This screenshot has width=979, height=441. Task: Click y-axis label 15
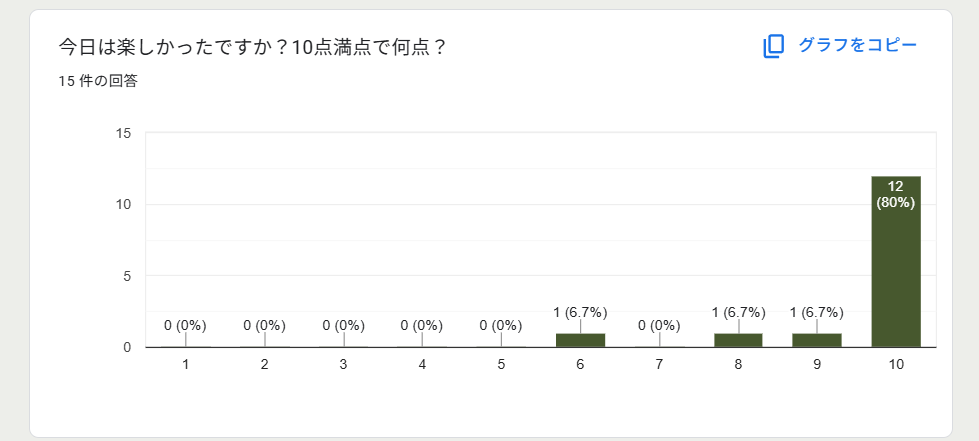[123, 134]
